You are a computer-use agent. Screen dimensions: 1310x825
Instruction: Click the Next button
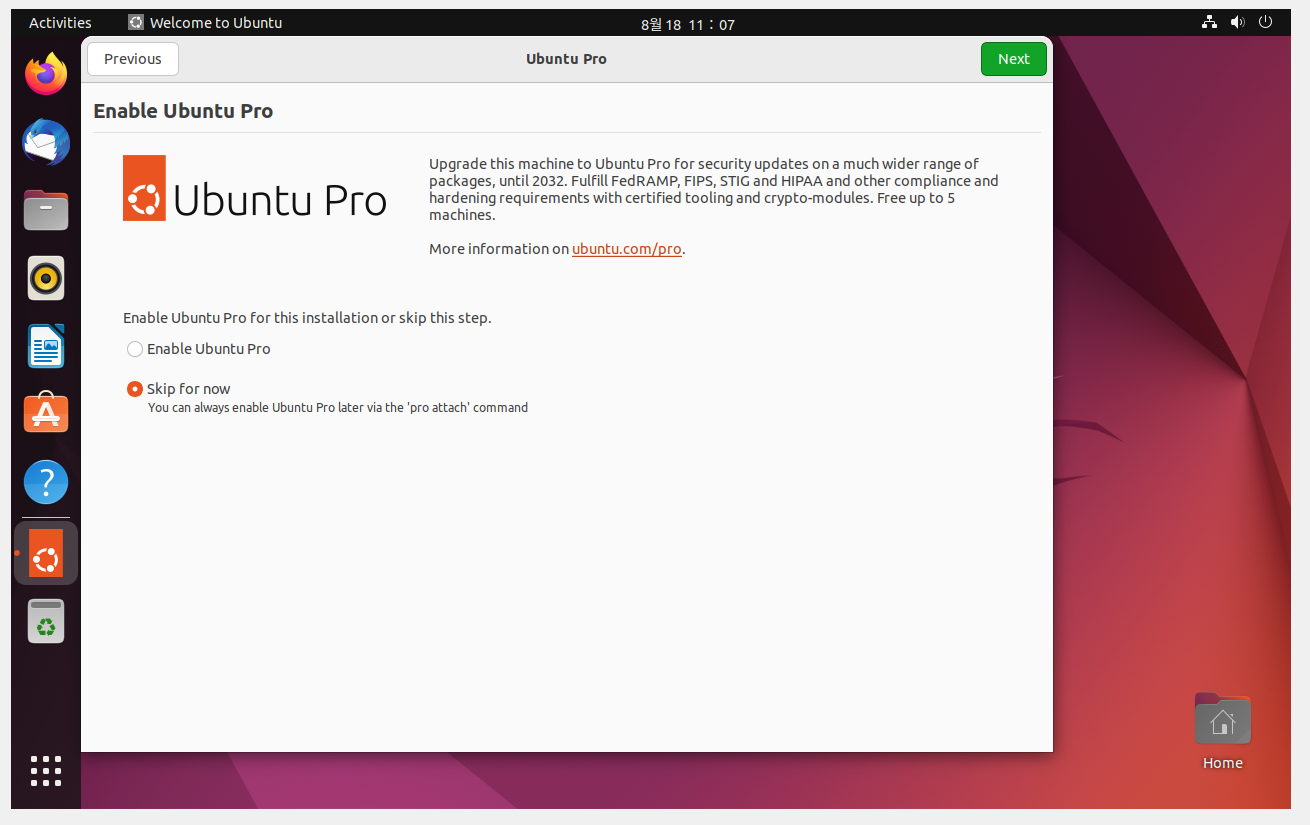click(1013, 59)
